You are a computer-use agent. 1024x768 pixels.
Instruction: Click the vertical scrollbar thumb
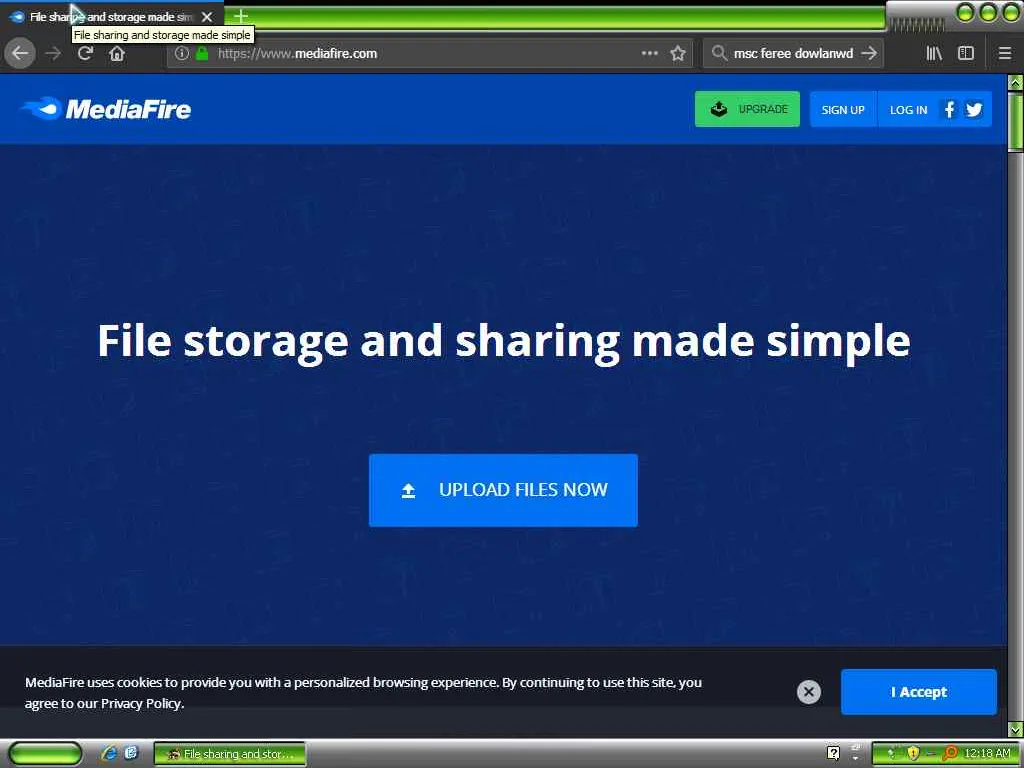pyautogui.click(x=1015, y=123)
